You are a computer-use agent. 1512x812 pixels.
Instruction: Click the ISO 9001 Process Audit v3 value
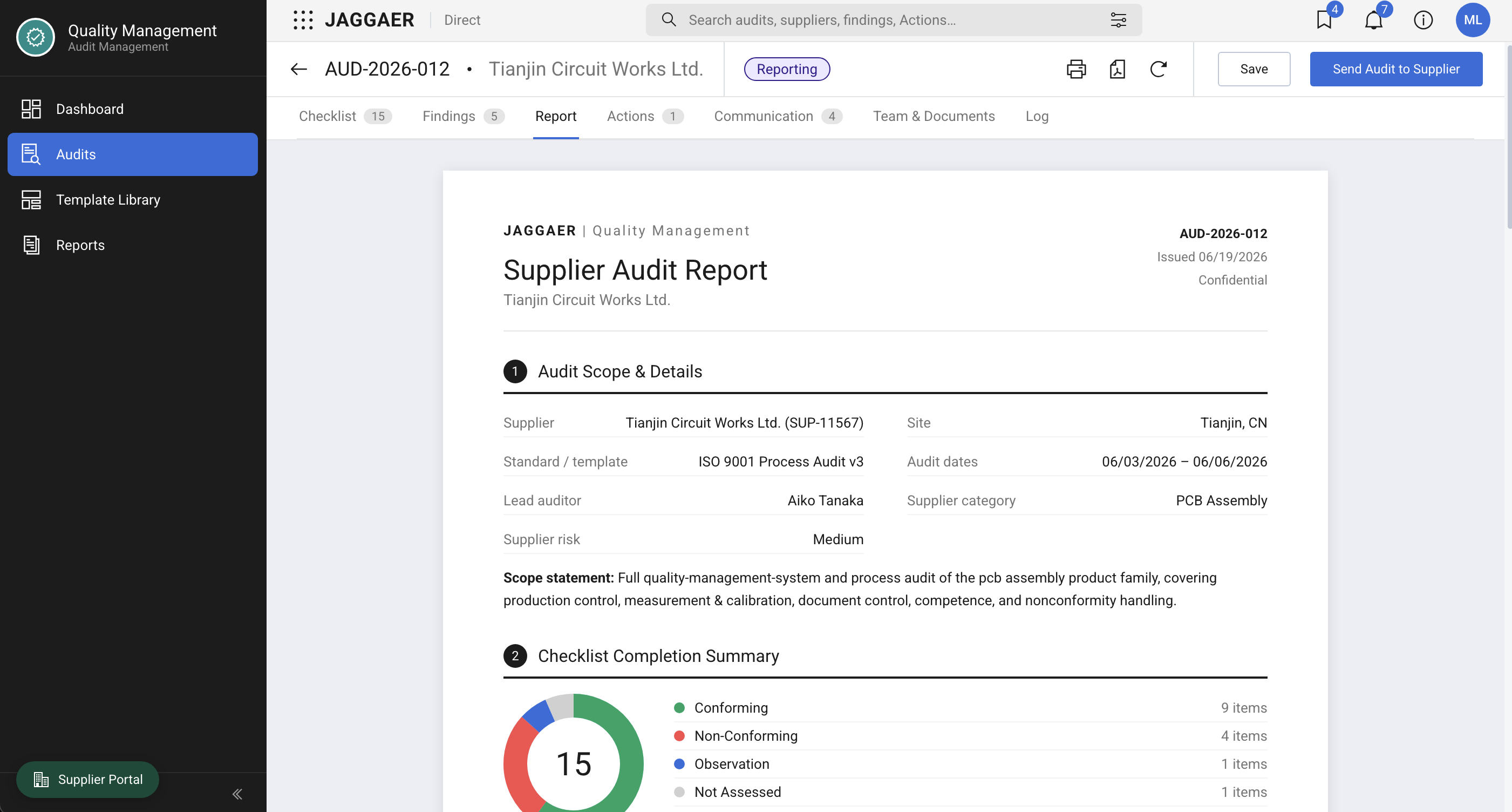click(781, 462)
